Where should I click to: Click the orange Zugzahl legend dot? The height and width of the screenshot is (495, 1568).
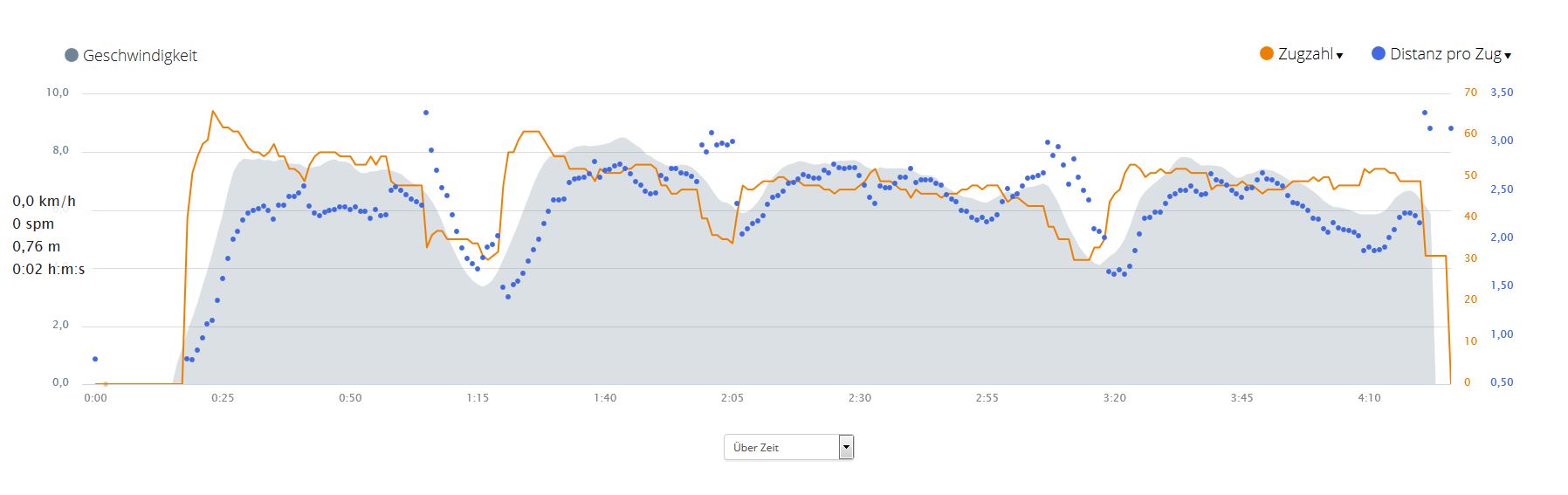click(x=1266, y=53)
